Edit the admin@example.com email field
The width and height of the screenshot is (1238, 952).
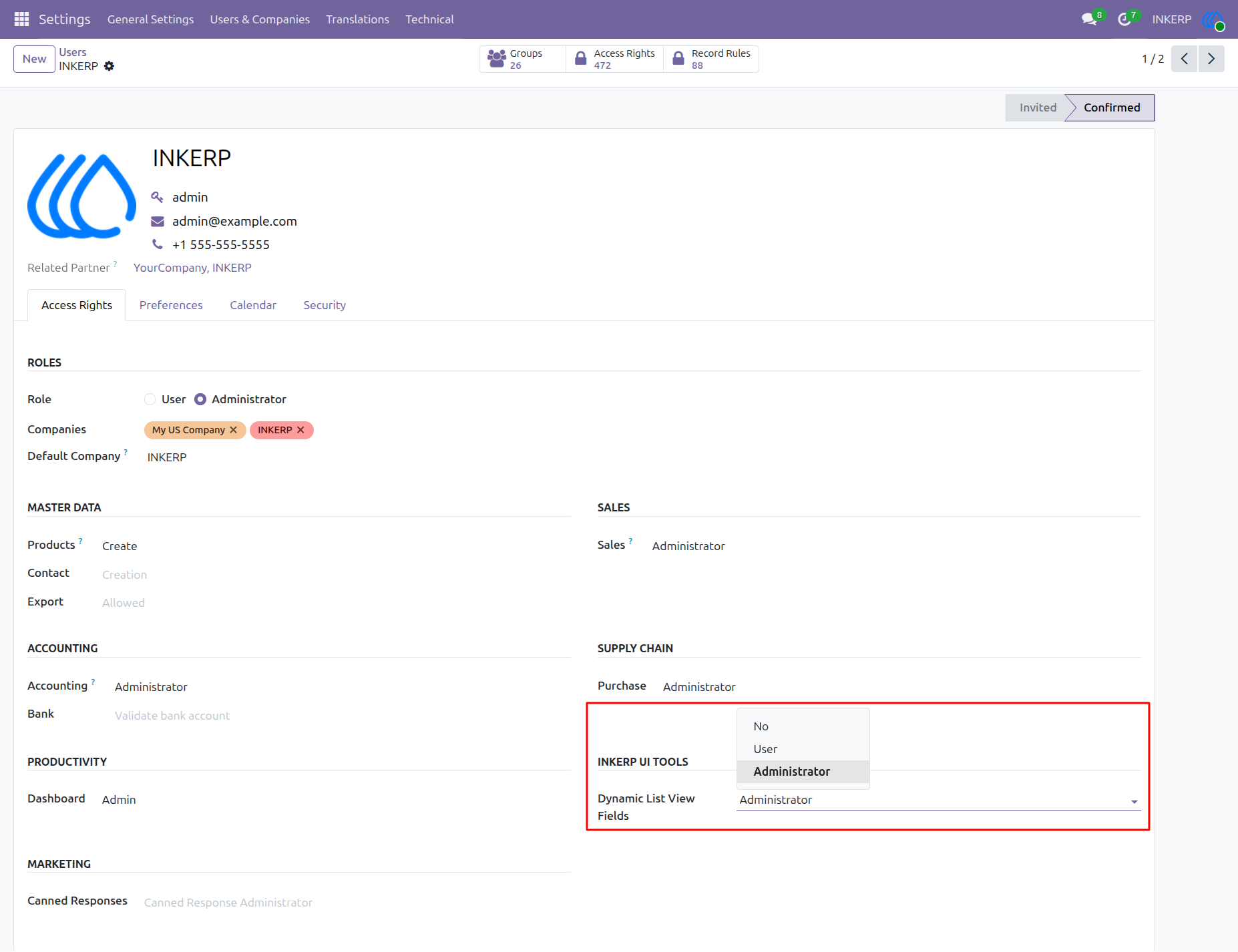coord(234,221)
